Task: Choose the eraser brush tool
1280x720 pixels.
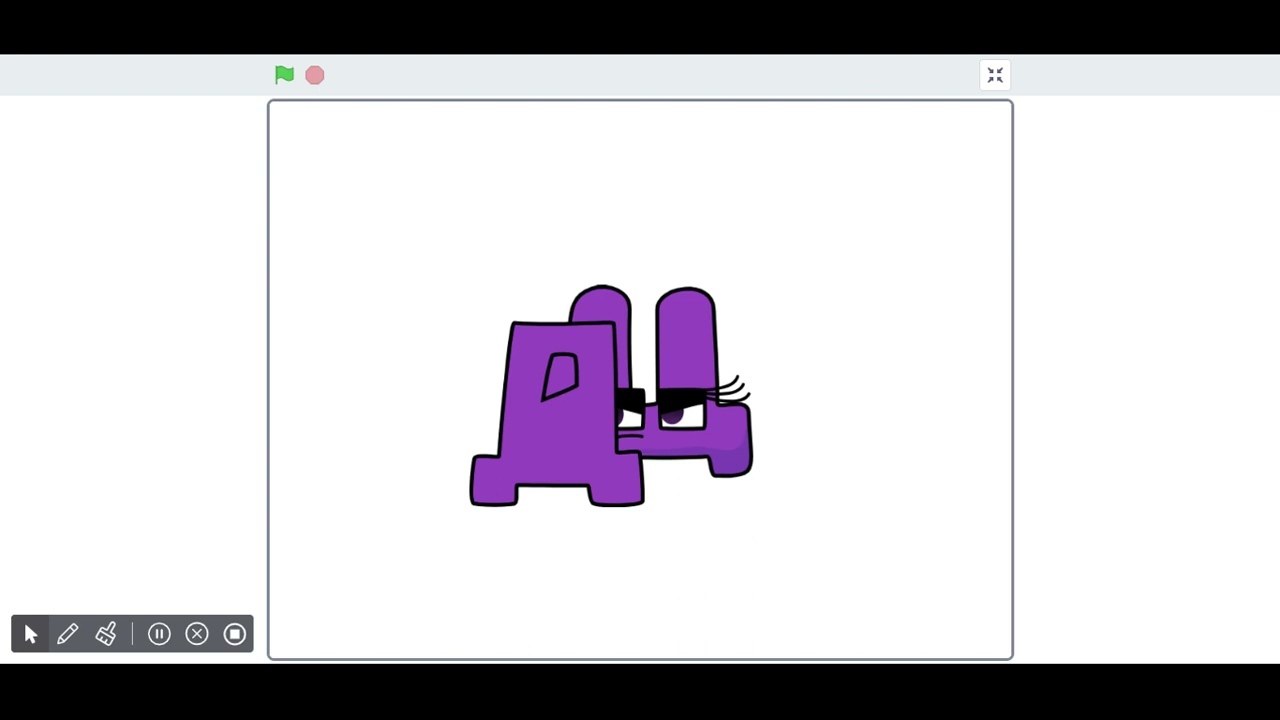Action: point(106,634)
